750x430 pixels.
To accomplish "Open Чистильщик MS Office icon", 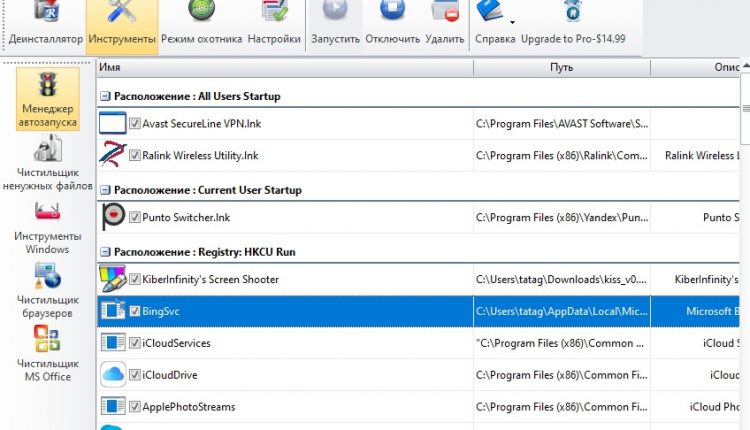I will click(x=47, y=339).
